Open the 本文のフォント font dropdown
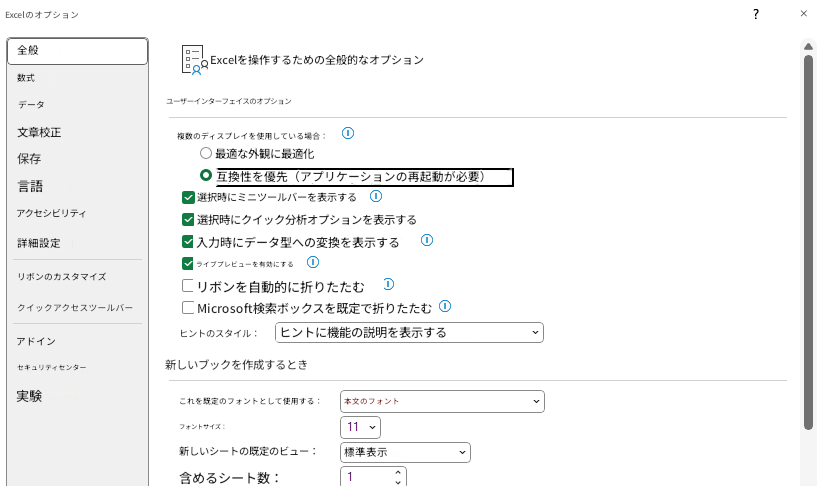The height and width of the screenshot is (486, 819). pos(442,401)
